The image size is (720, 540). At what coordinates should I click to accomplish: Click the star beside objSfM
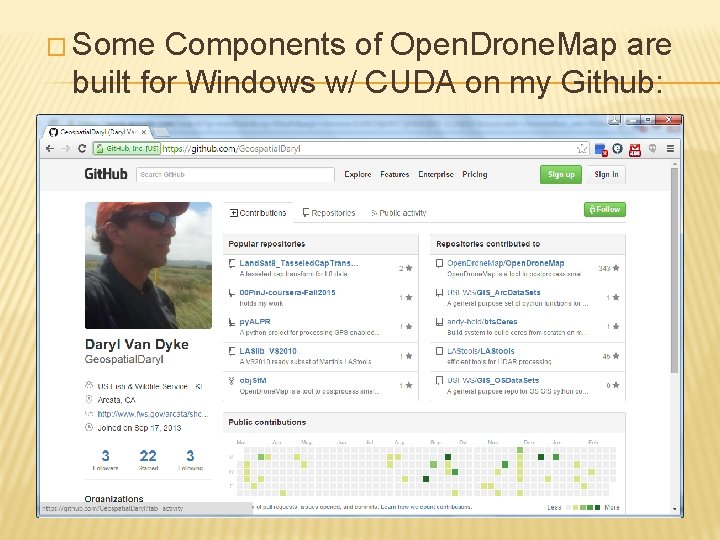click(409, 385)
